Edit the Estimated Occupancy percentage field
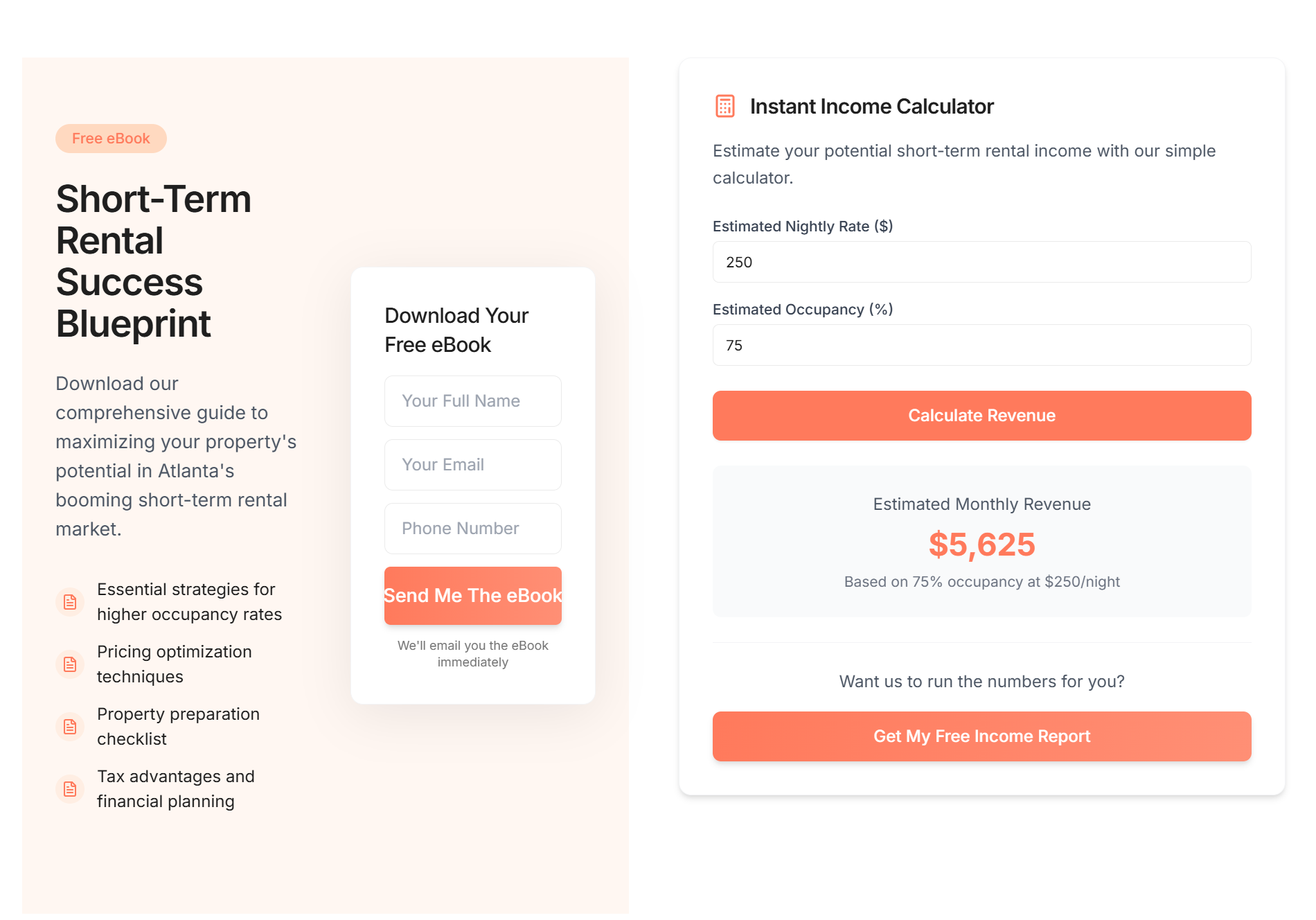1316x920 pixels. pos(982,345)
